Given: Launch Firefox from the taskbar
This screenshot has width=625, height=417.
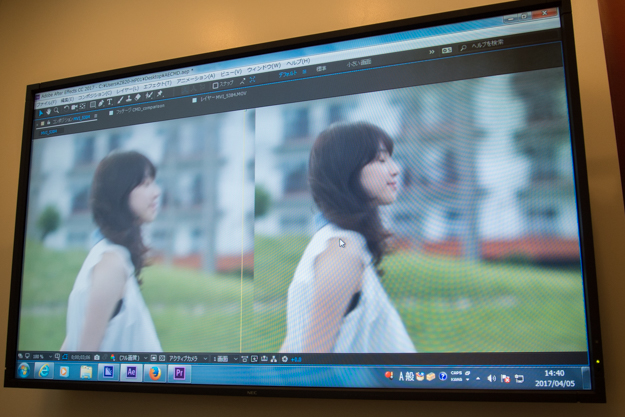Looking at the screenshot, I should (x=155, y=372).
